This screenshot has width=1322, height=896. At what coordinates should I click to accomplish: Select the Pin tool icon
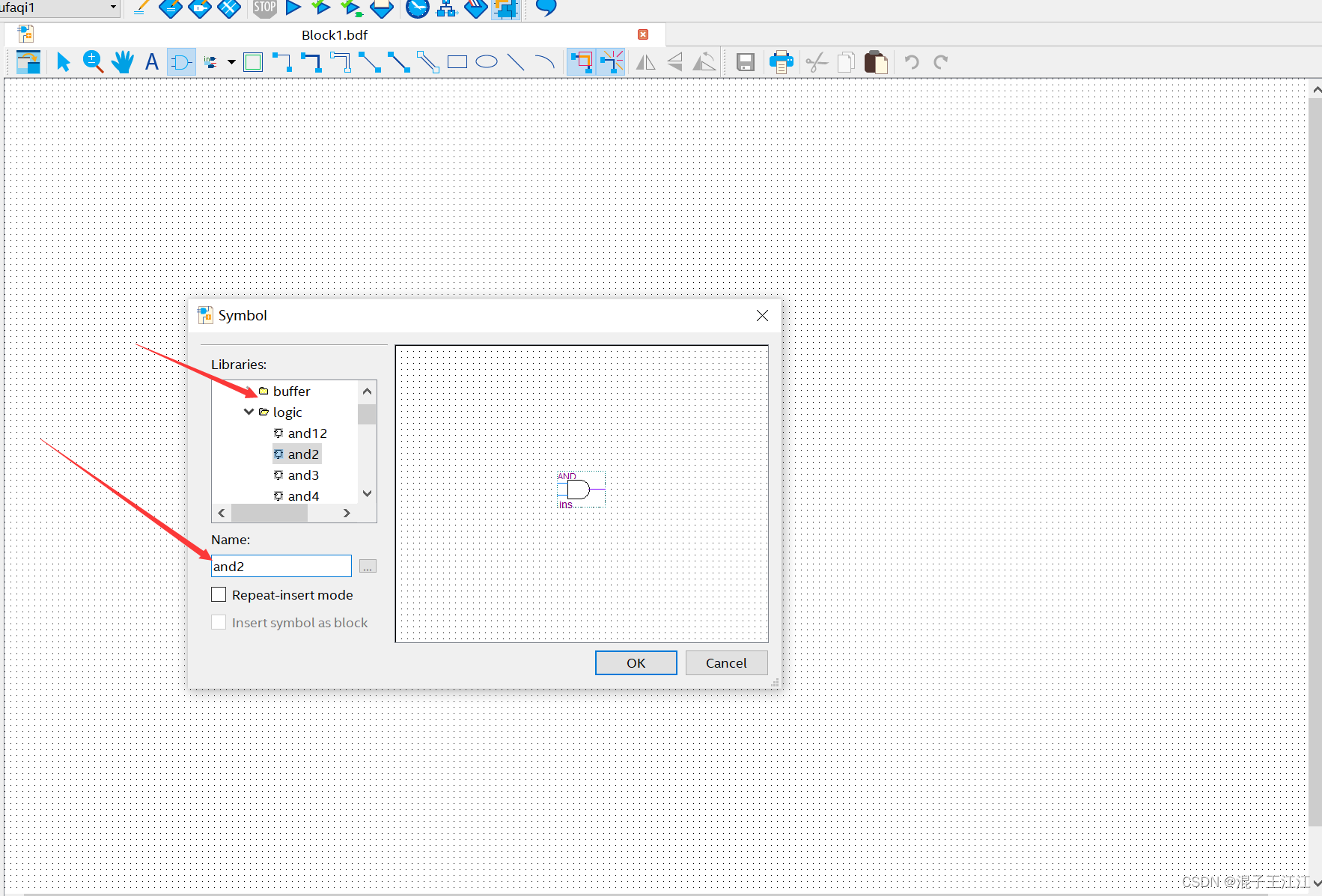[212, 62]
